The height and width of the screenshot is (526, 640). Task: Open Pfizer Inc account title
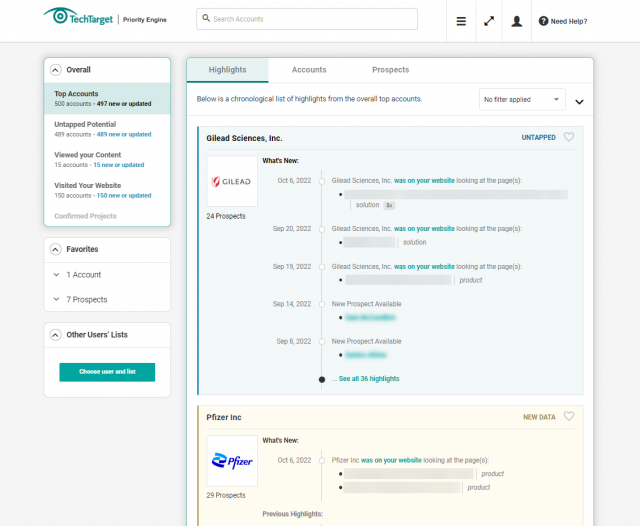224,417
